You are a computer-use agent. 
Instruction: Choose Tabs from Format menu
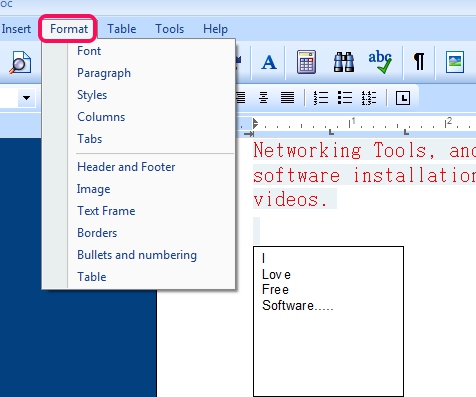(90, 139)
